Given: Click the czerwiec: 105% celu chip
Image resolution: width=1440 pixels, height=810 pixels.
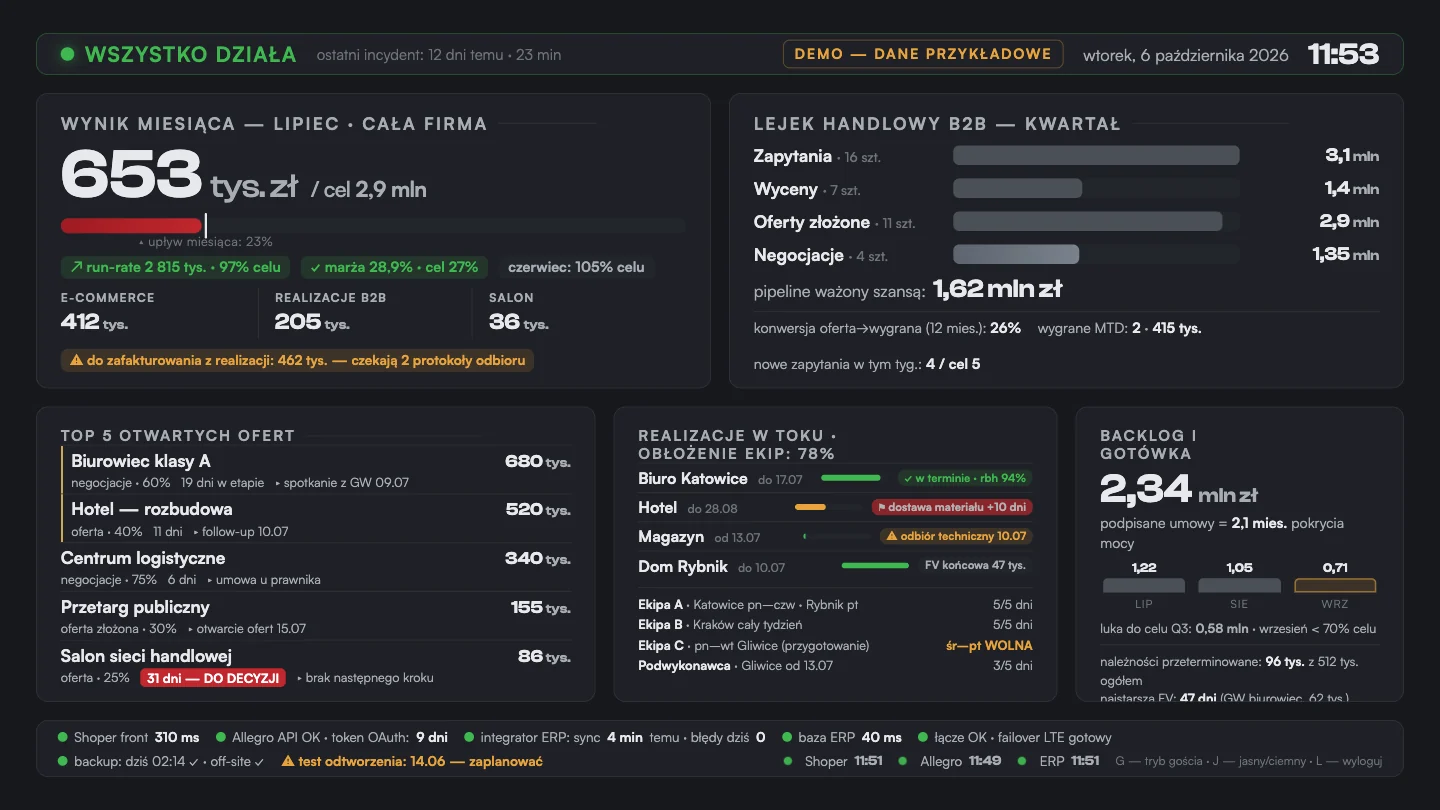Looking at the screenshot, I should [577, 267].
